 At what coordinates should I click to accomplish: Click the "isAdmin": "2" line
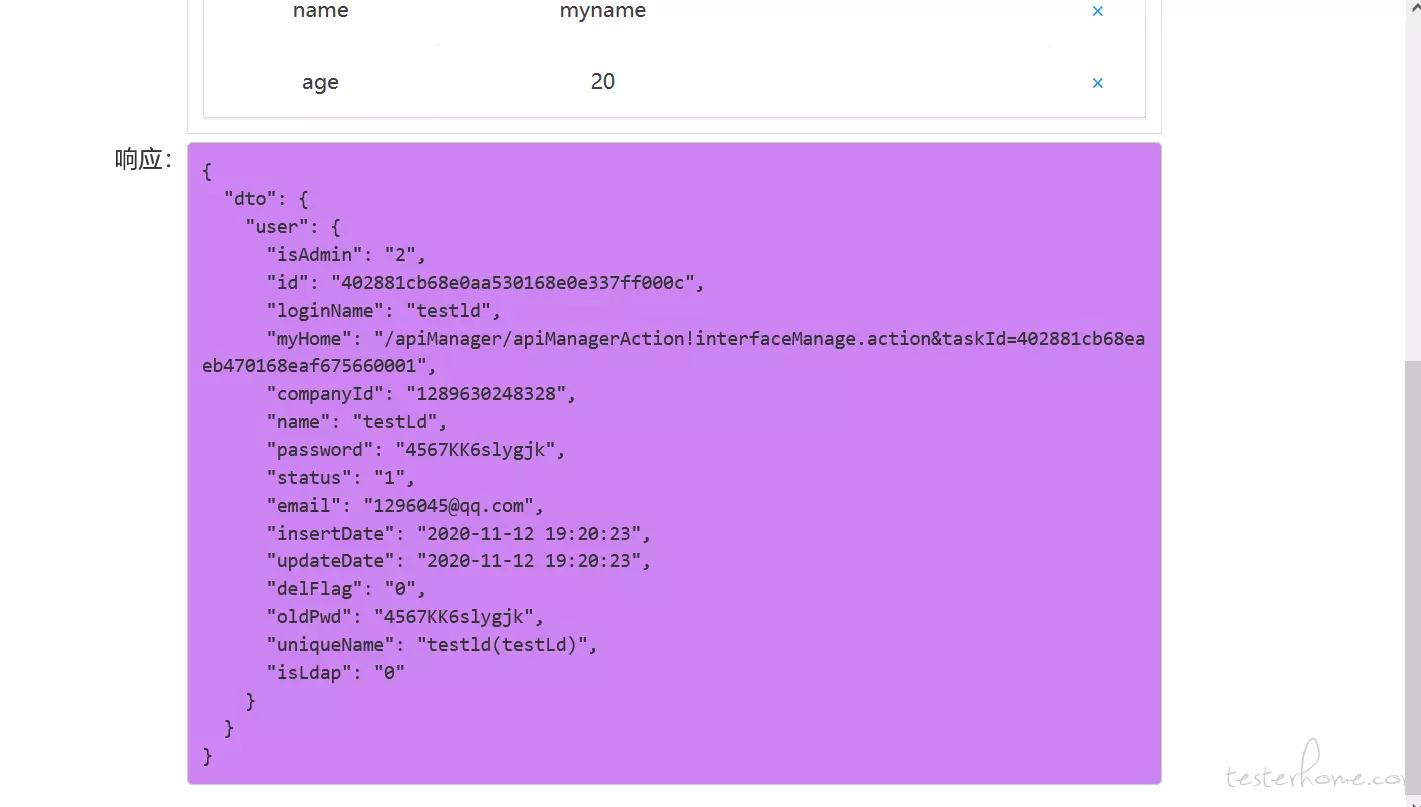point(346,255)
